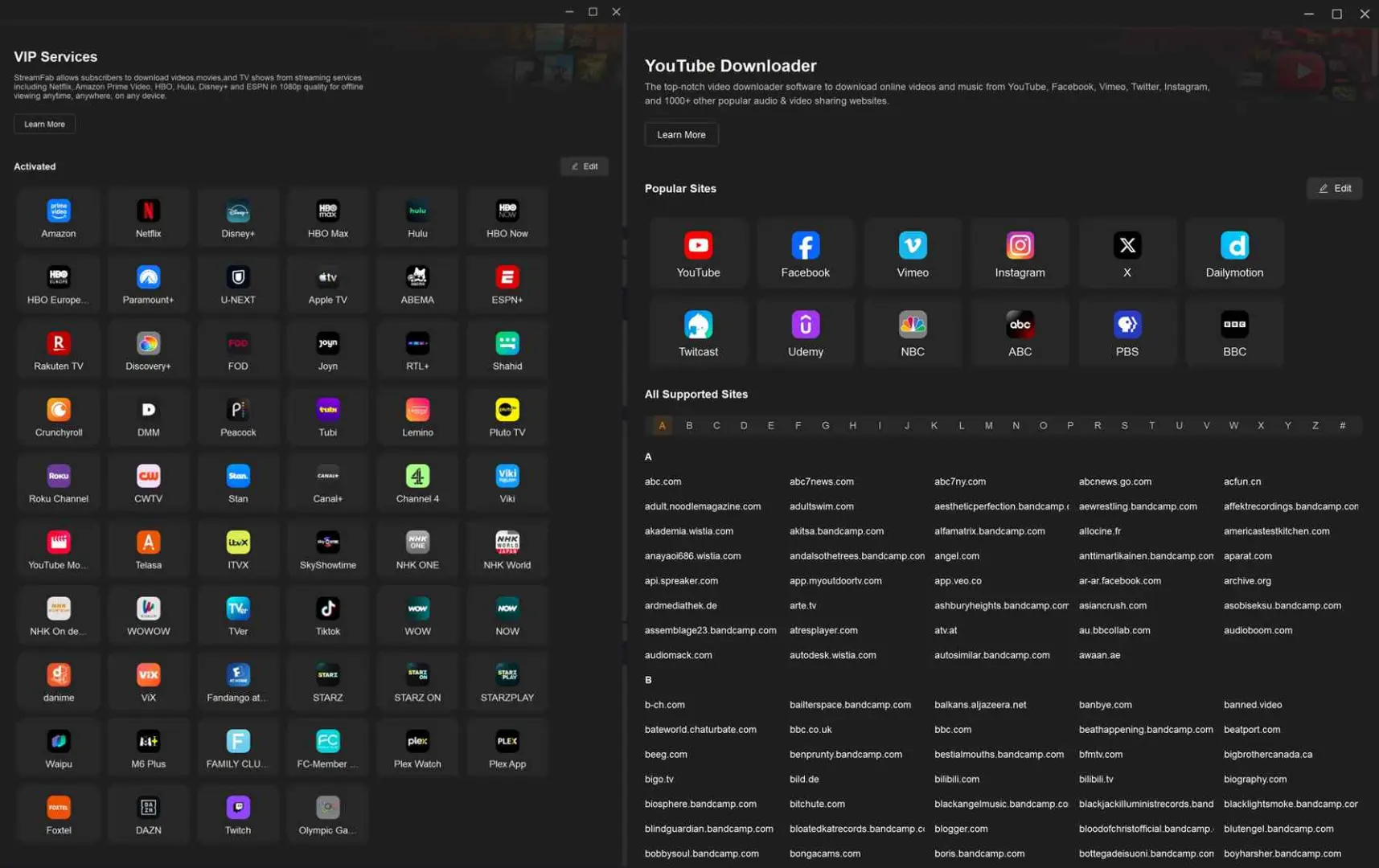Show sites under letter Y
This screenshot has height=868, width=1379.
[1287, 425]
